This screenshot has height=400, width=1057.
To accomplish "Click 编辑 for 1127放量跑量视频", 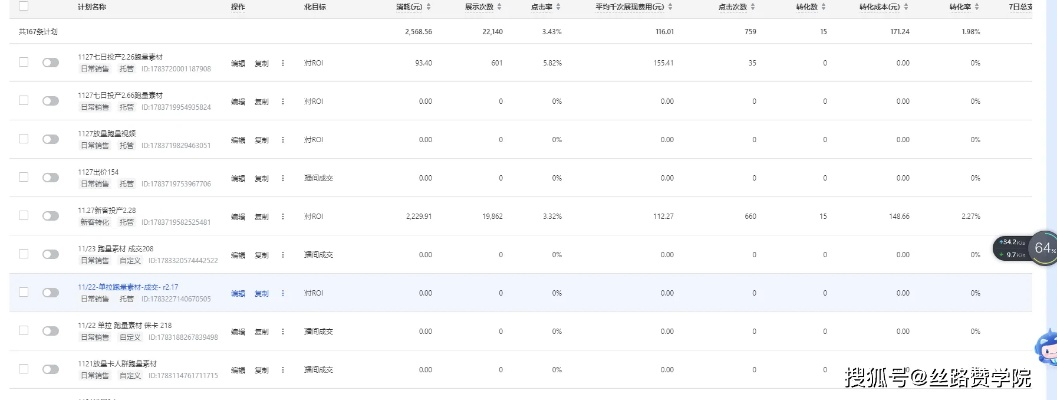I will pyautogui.click(x=238, y=140).
